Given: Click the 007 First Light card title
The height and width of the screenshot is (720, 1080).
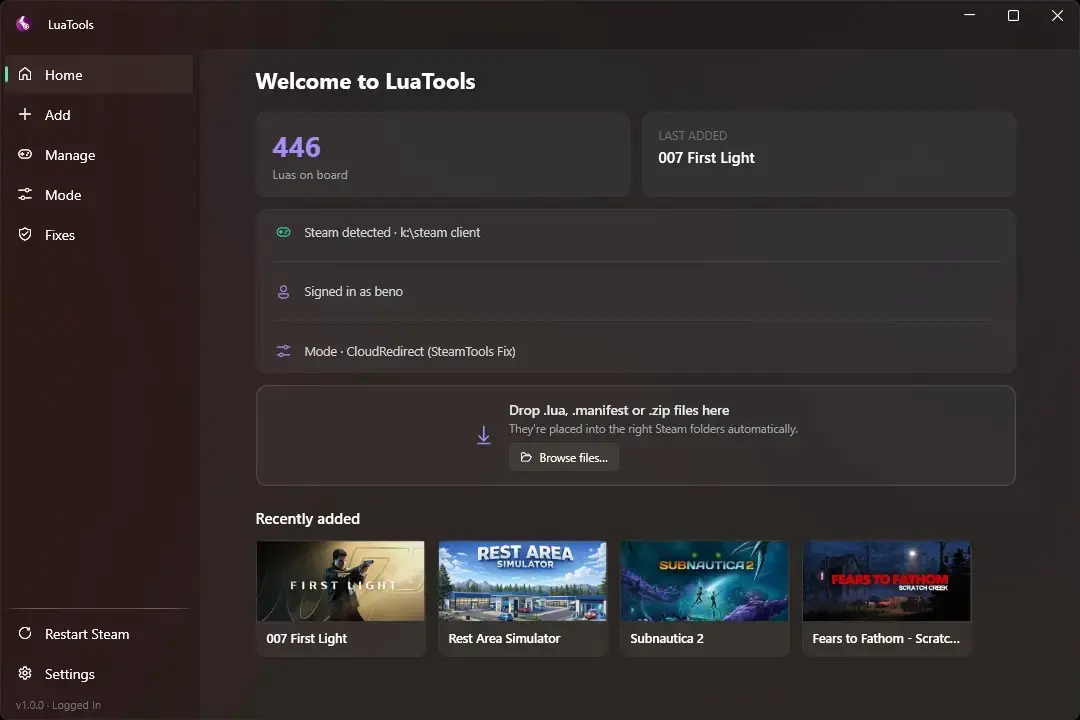Looking at the screenshot, I should pos(307,639).
